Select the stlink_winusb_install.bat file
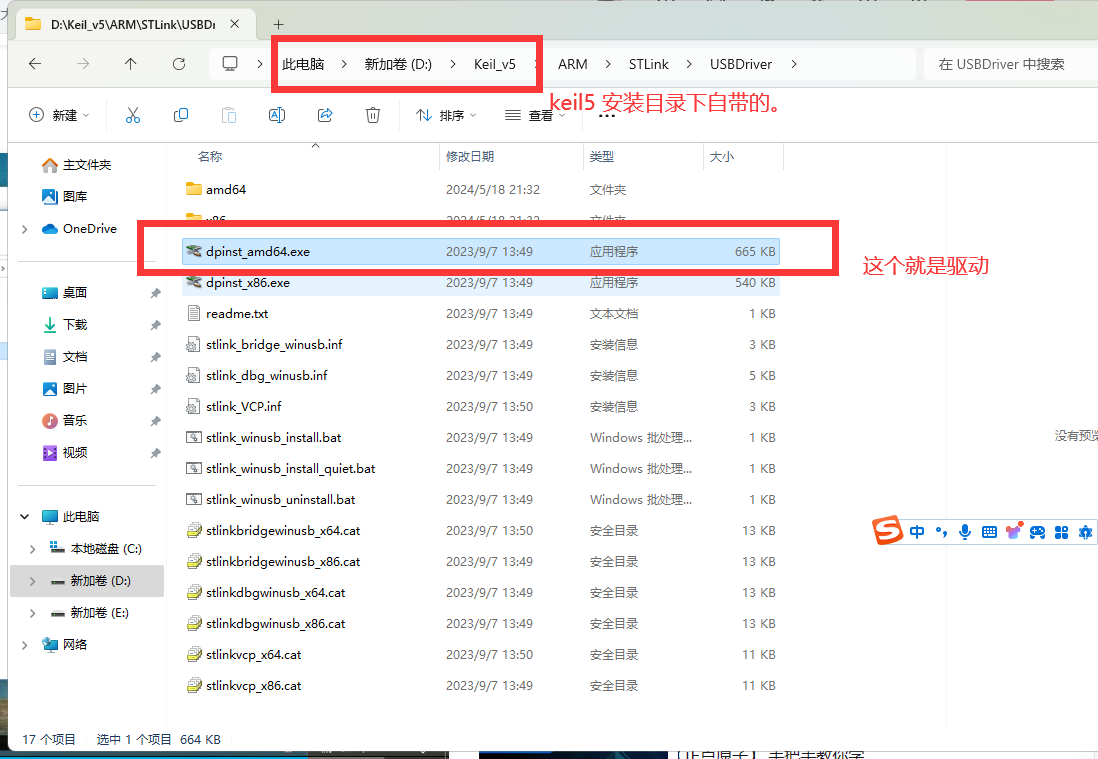 click(480, 438)
